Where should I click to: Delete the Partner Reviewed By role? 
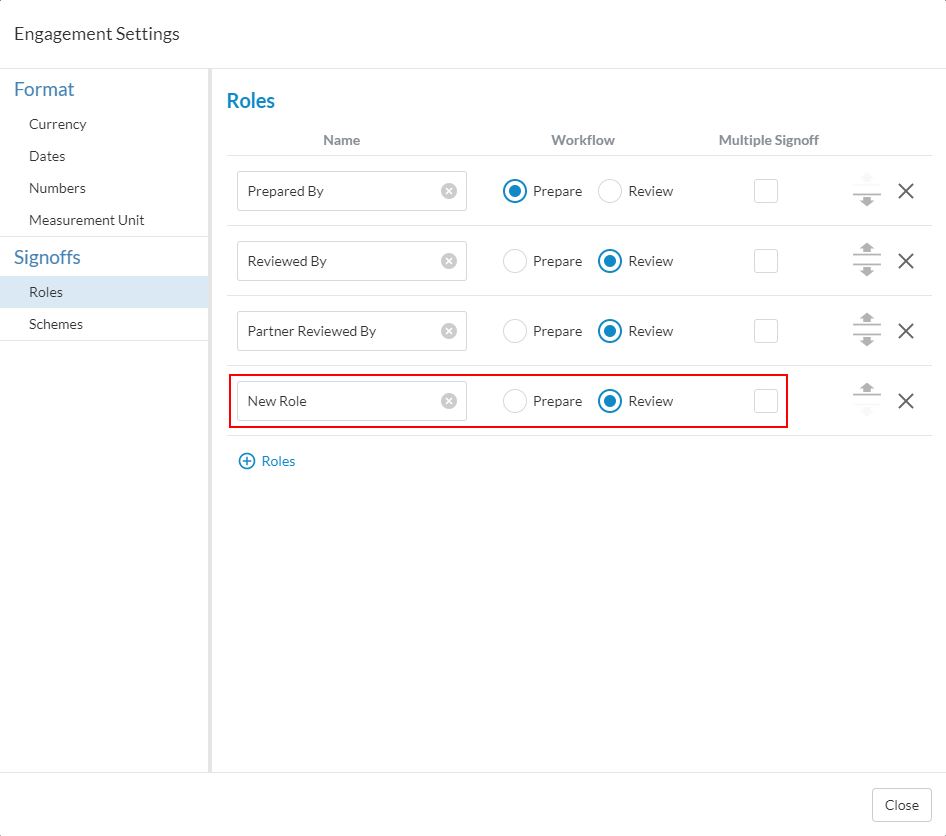pyautogui.click(x=906, y=331)
